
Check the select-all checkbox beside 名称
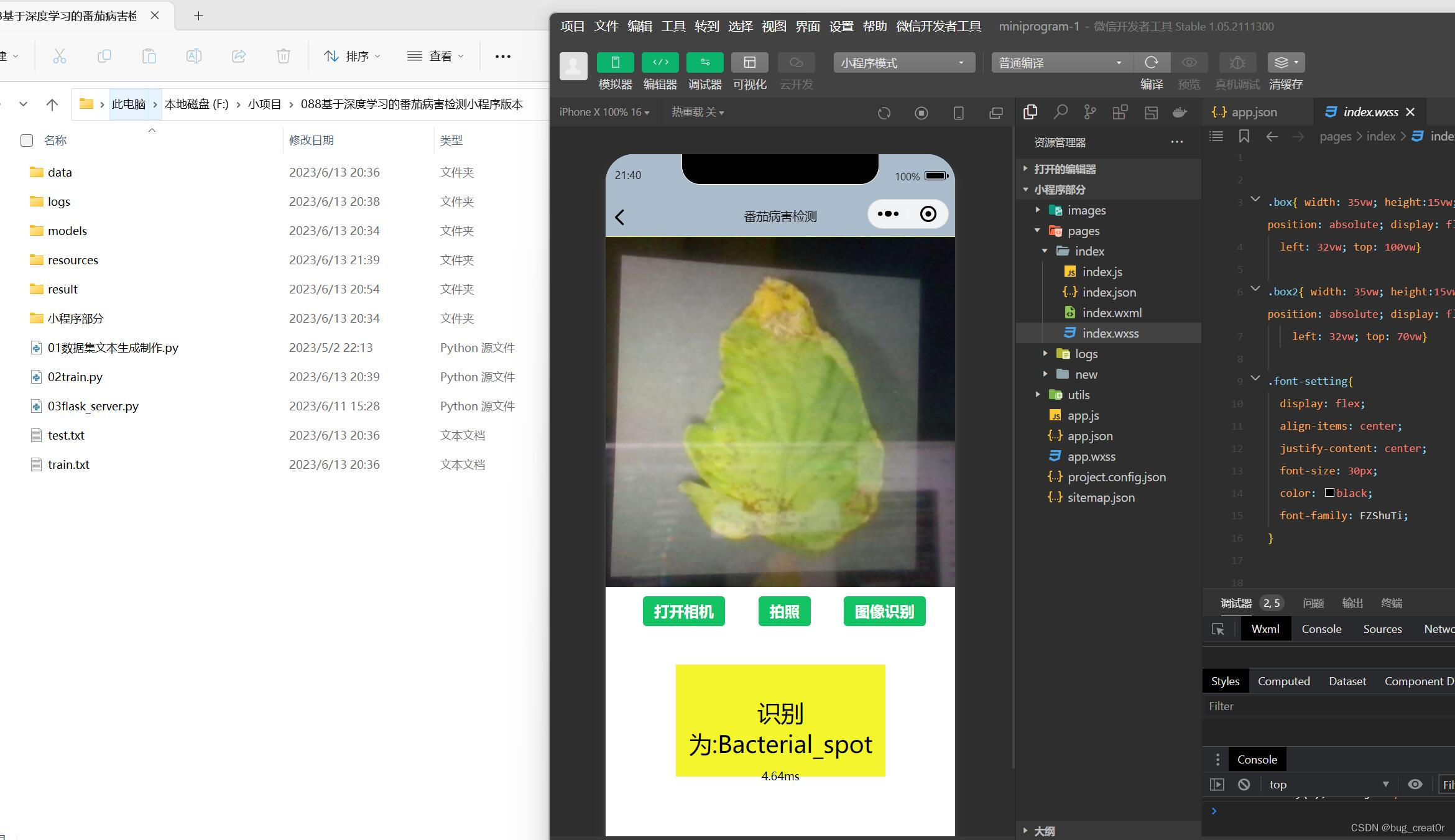coord(27,141)
